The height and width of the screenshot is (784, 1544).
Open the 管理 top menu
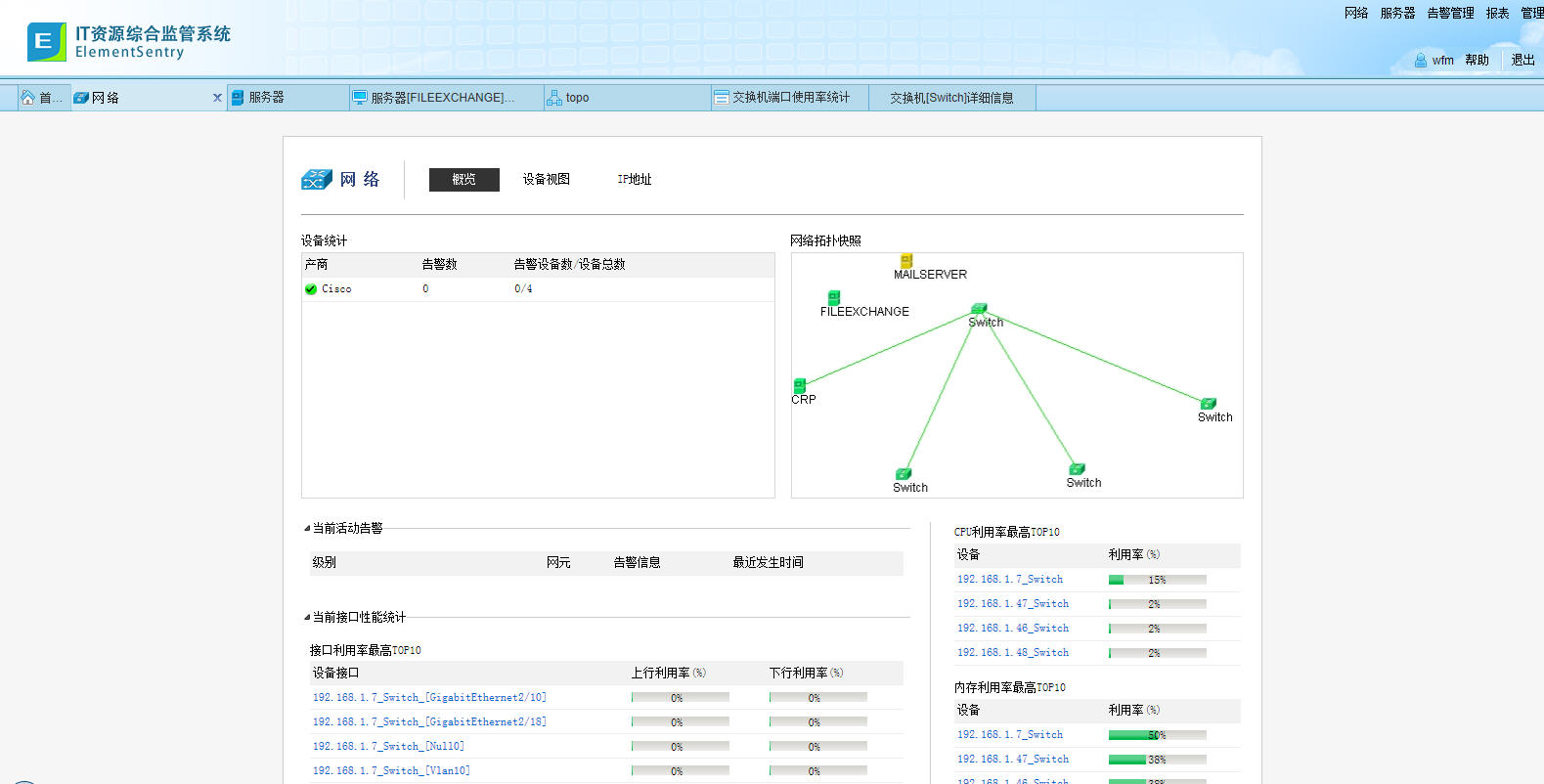coord(1532,13)
